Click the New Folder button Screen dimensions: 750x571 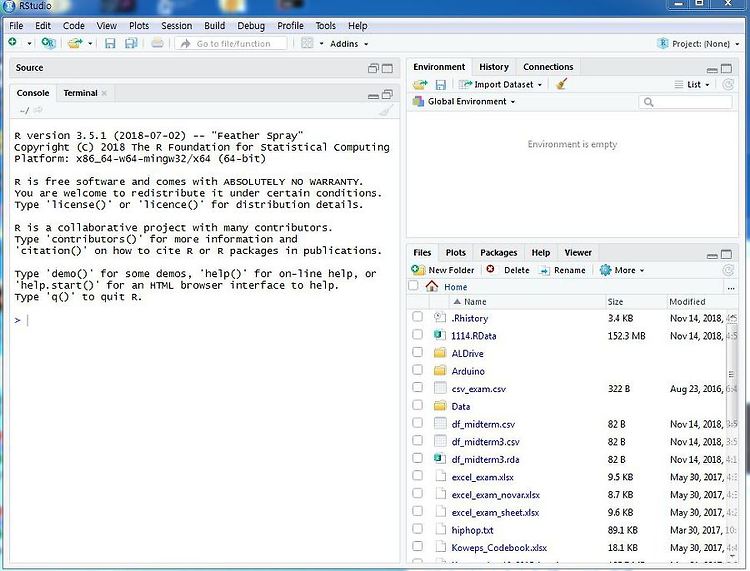(x=443, y=270)
